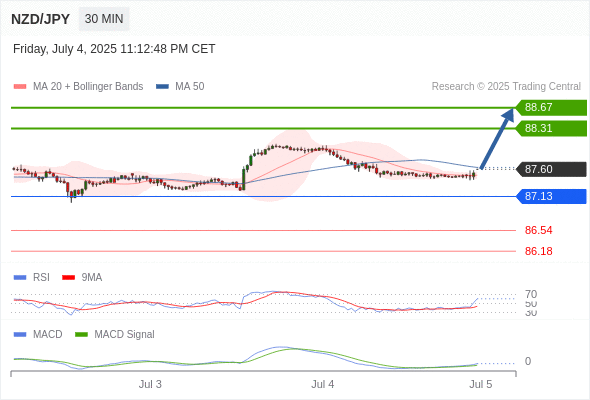
Task: Click the 86.18 support level label
Action: [x=538, y=251]
